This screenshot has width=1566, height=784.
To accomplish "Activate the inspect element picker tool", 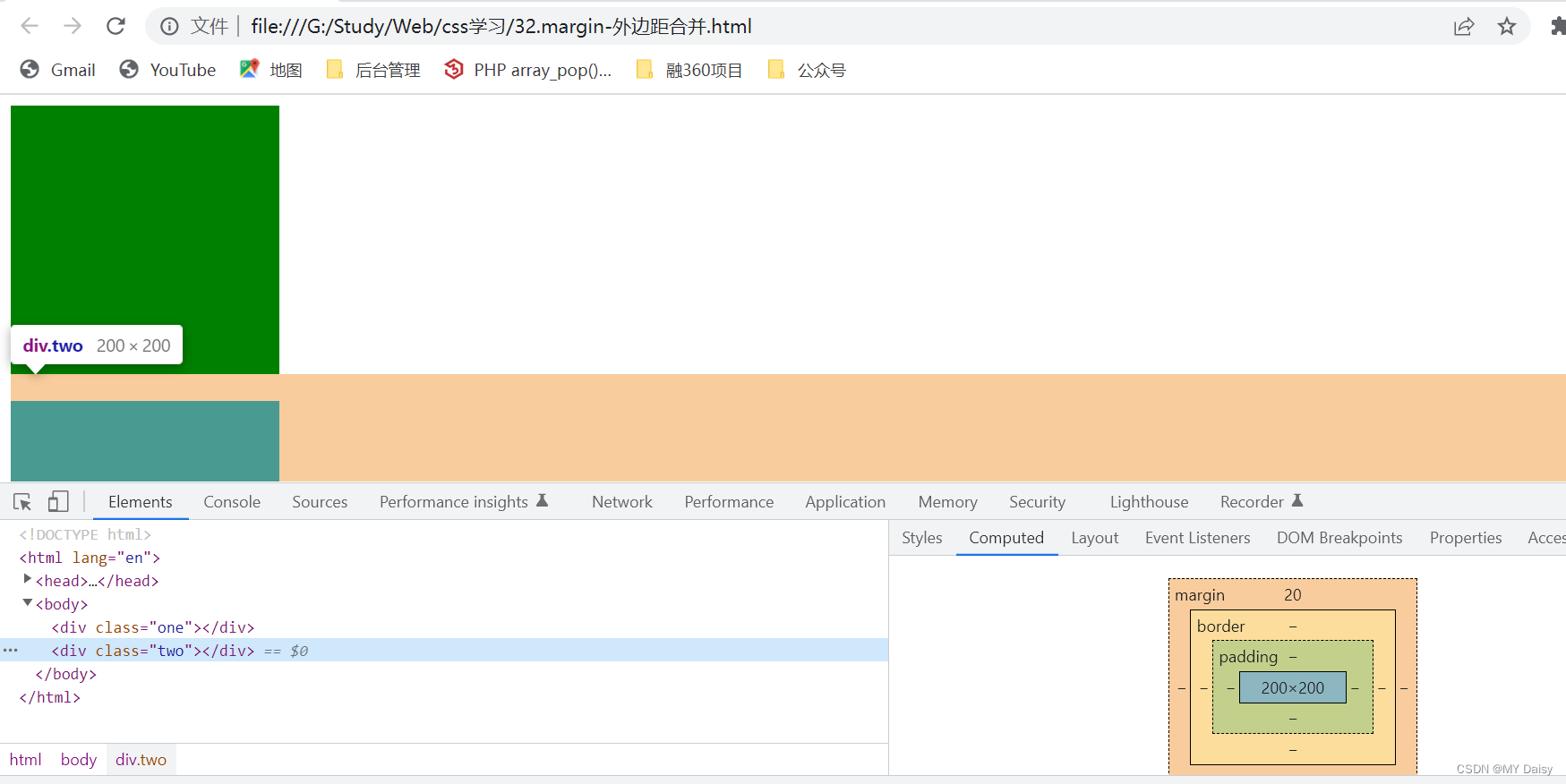I will pos(22,502).
